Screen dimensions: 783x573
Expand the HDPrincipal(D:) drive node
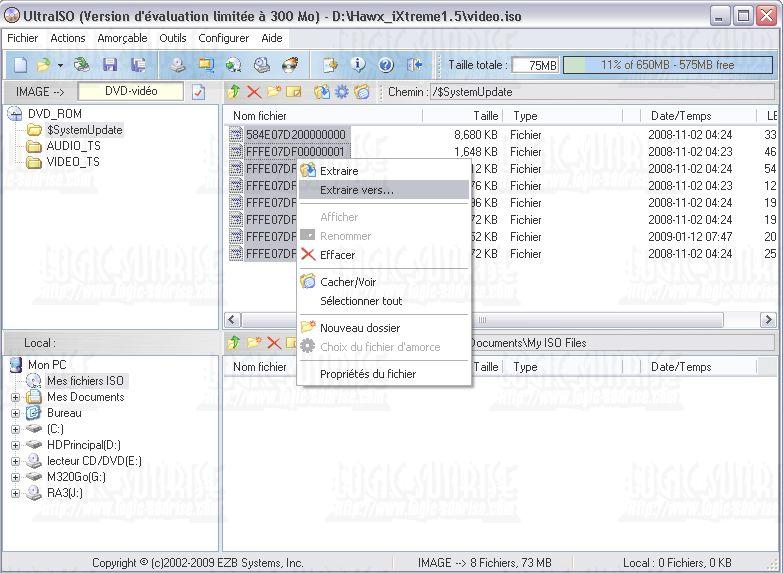15,446
